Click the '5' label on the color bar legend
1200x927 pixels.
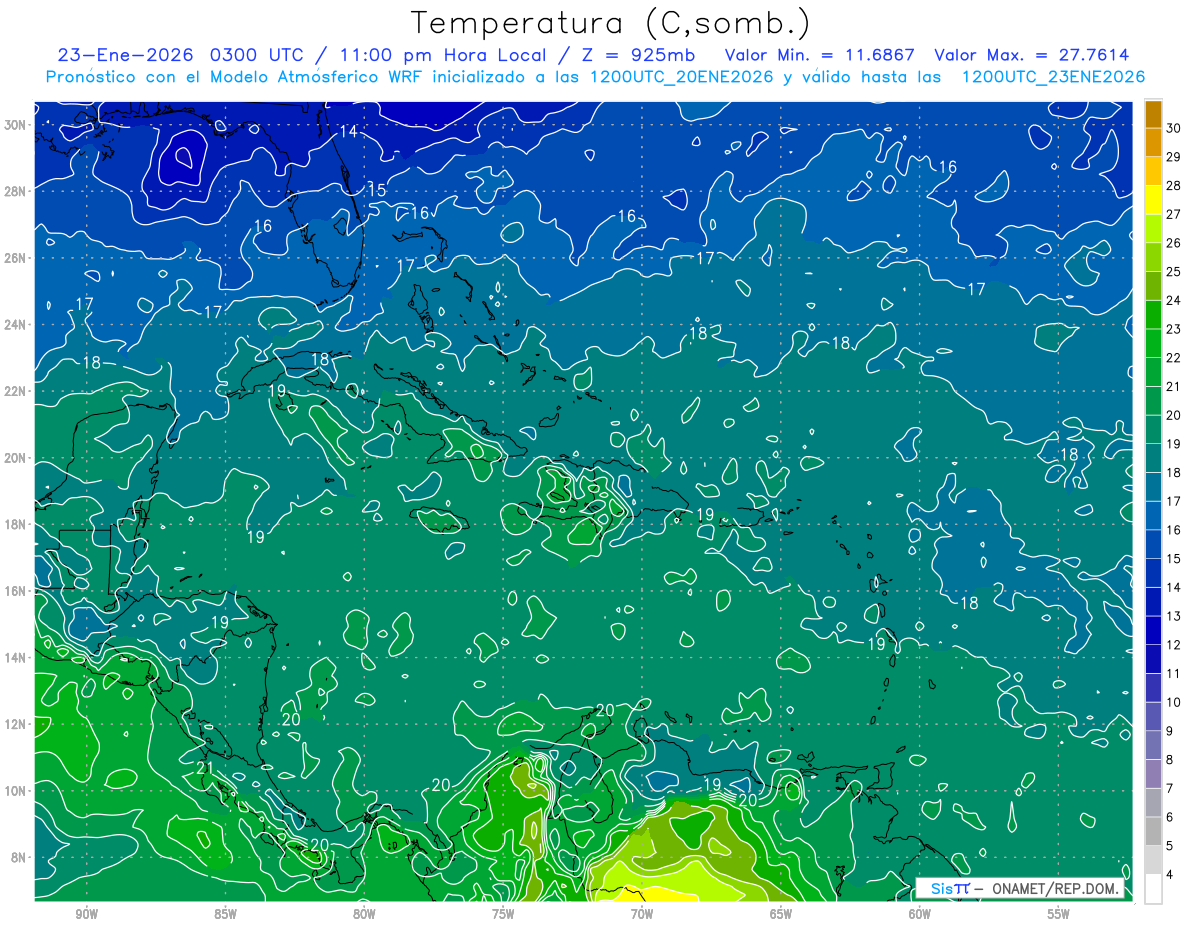pos(1171,846)
